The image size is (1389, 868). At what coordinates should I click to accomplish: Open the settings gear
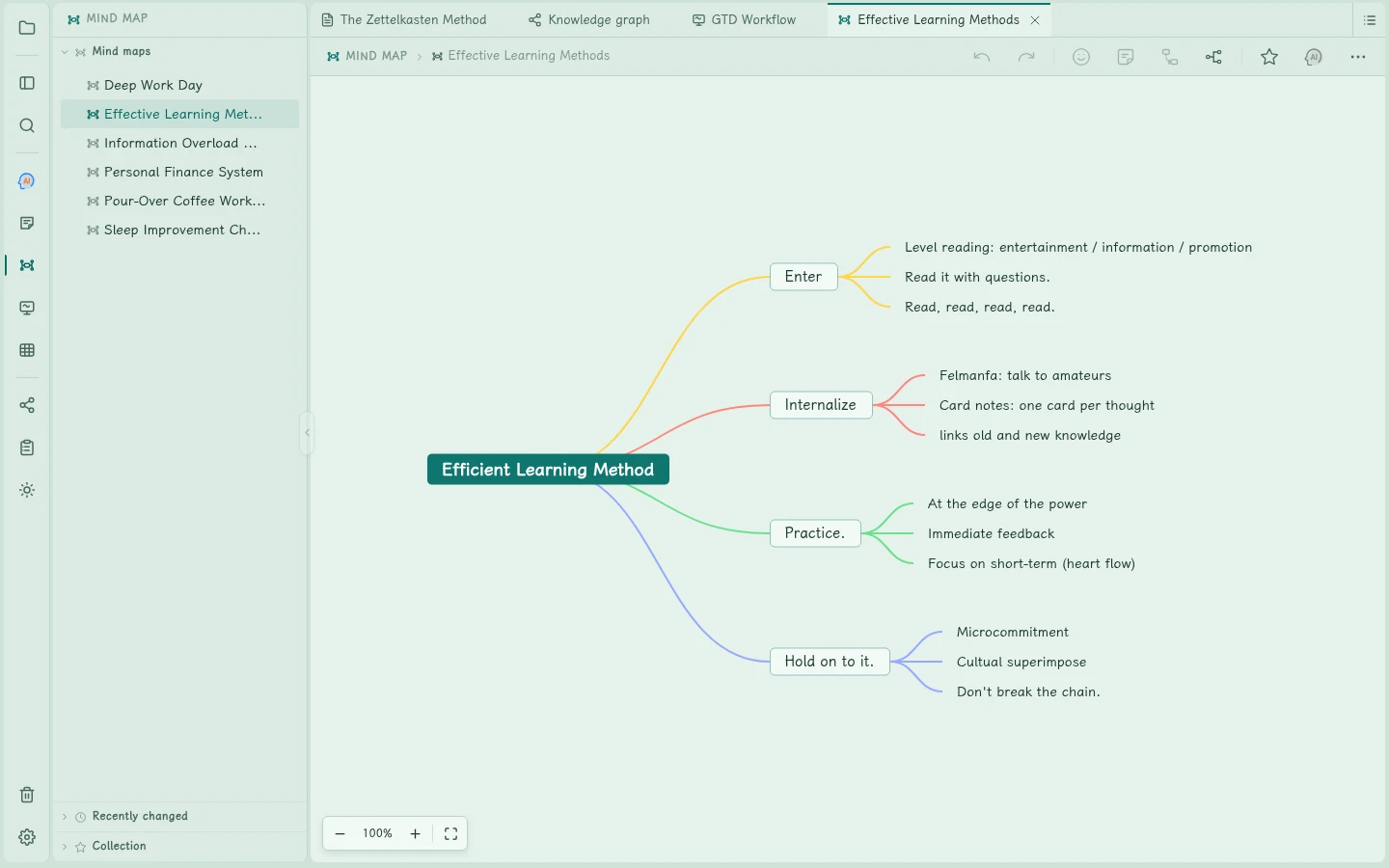pyautogui.click(x=27, y=837)
